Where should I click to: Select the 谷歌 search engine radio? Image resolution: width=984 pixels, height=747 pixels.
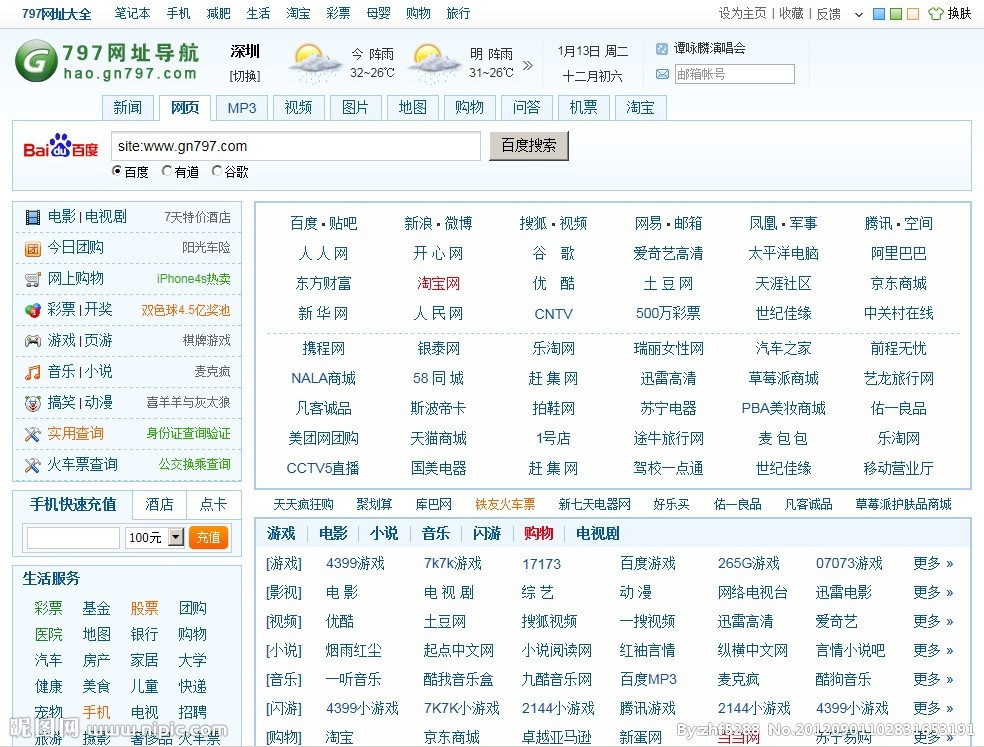point(217,171)
